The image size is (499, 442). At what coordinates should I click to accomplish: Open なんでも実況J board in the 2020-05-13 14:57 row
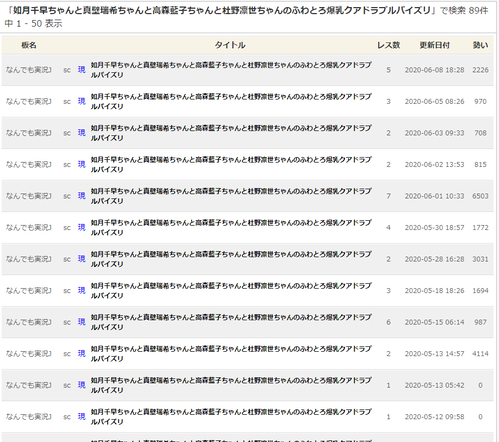29,353
